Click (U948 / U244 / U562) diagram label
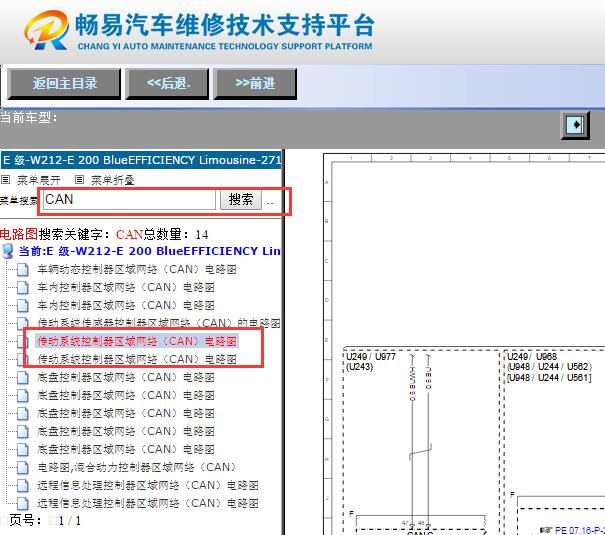The width and height of the screenshot is (605, 535). pos(549,367)
